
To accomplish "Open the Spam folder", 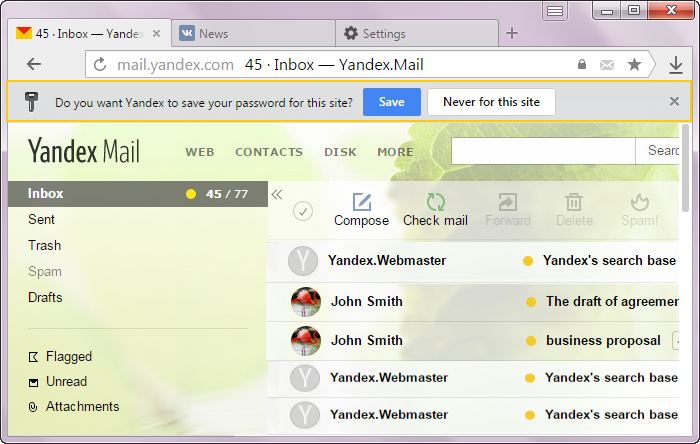I will [45, 271].
